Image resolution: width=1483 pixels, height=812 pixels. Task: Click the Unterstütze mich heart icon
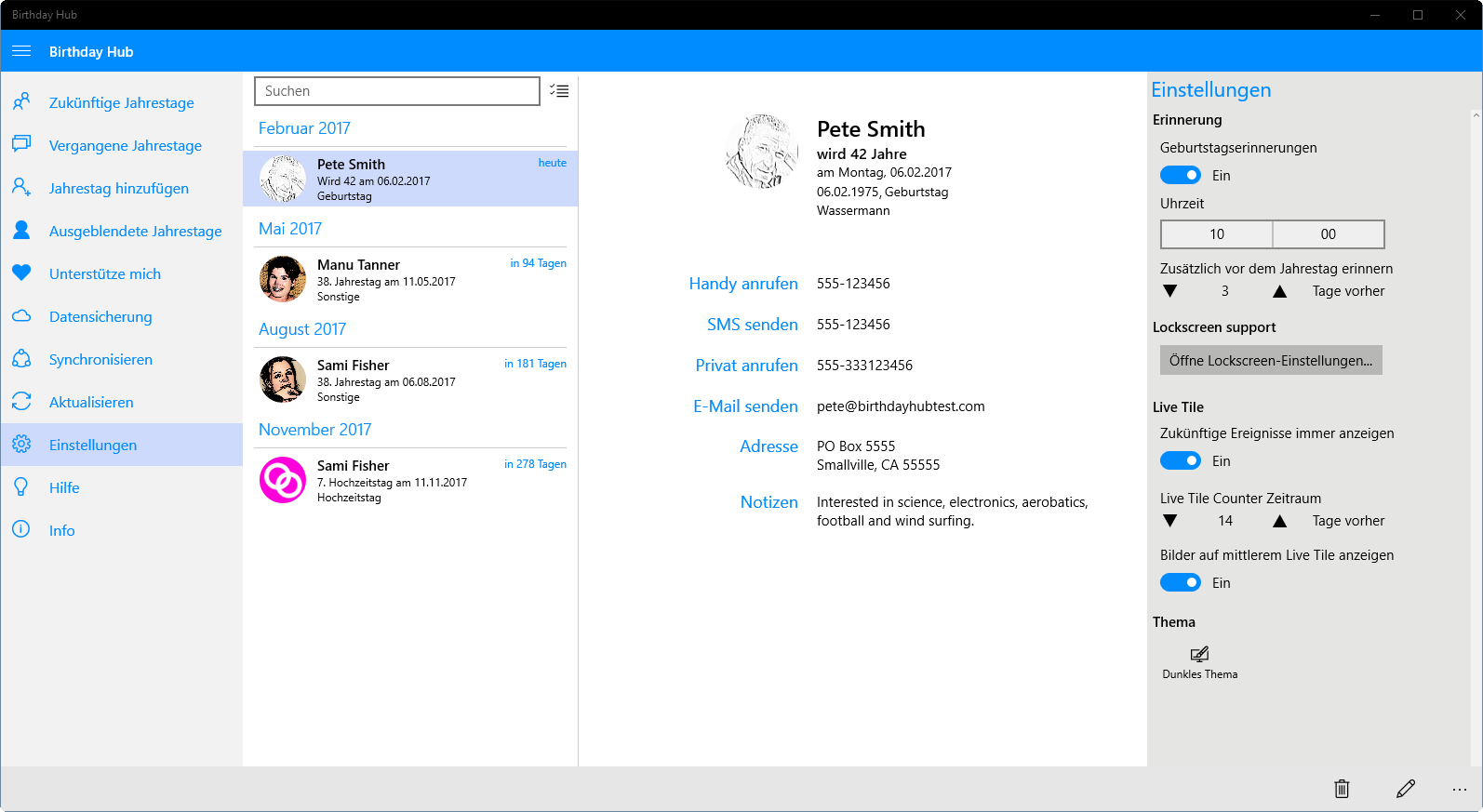point(21,273)
